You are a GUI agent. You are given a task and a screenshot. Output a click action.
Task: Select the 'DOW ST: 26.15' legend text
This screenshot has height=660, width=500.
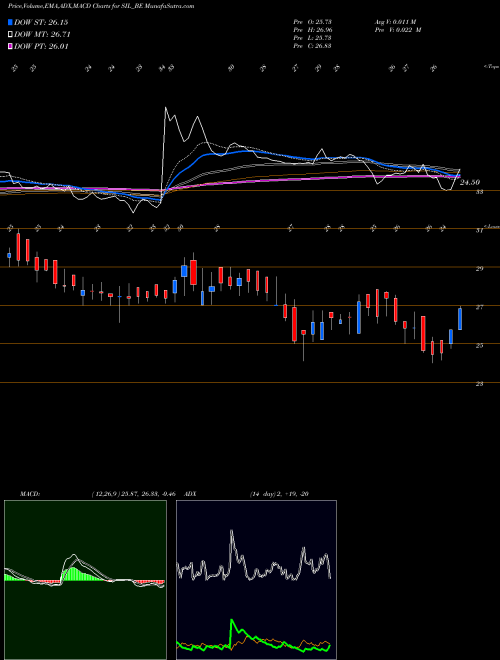41,22
